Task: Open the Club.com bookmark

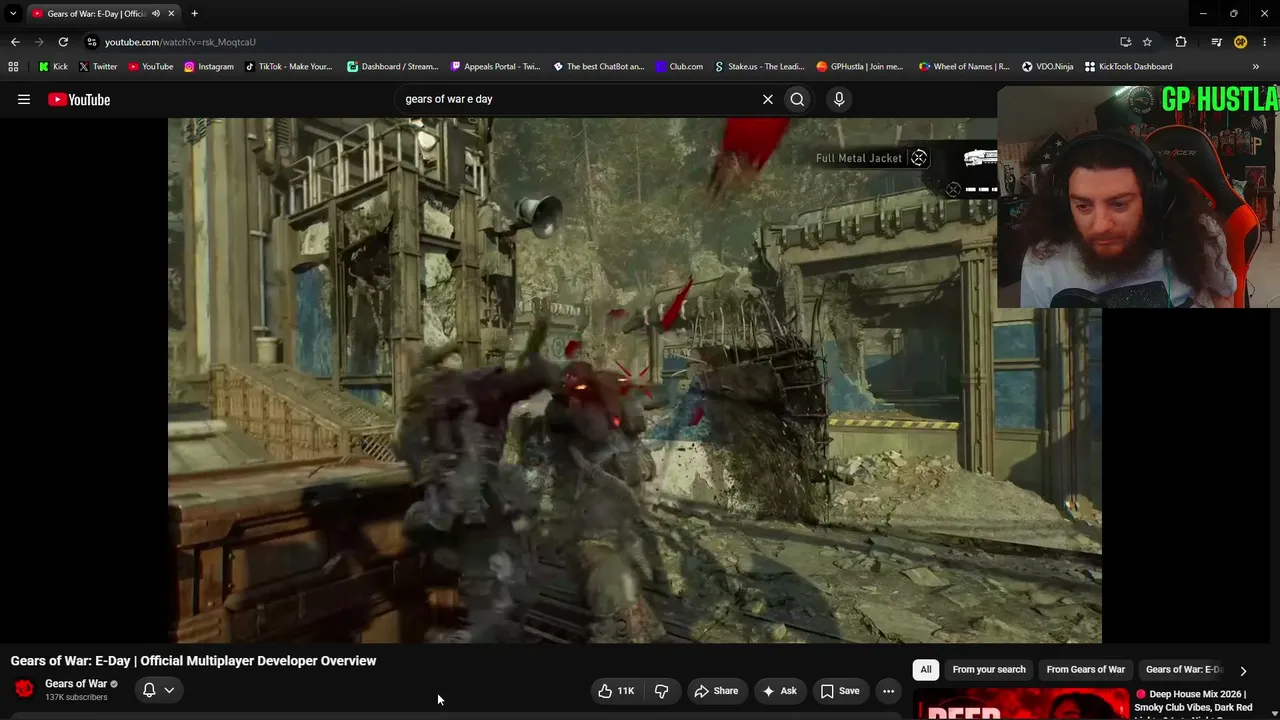Action: coord(679,67)
